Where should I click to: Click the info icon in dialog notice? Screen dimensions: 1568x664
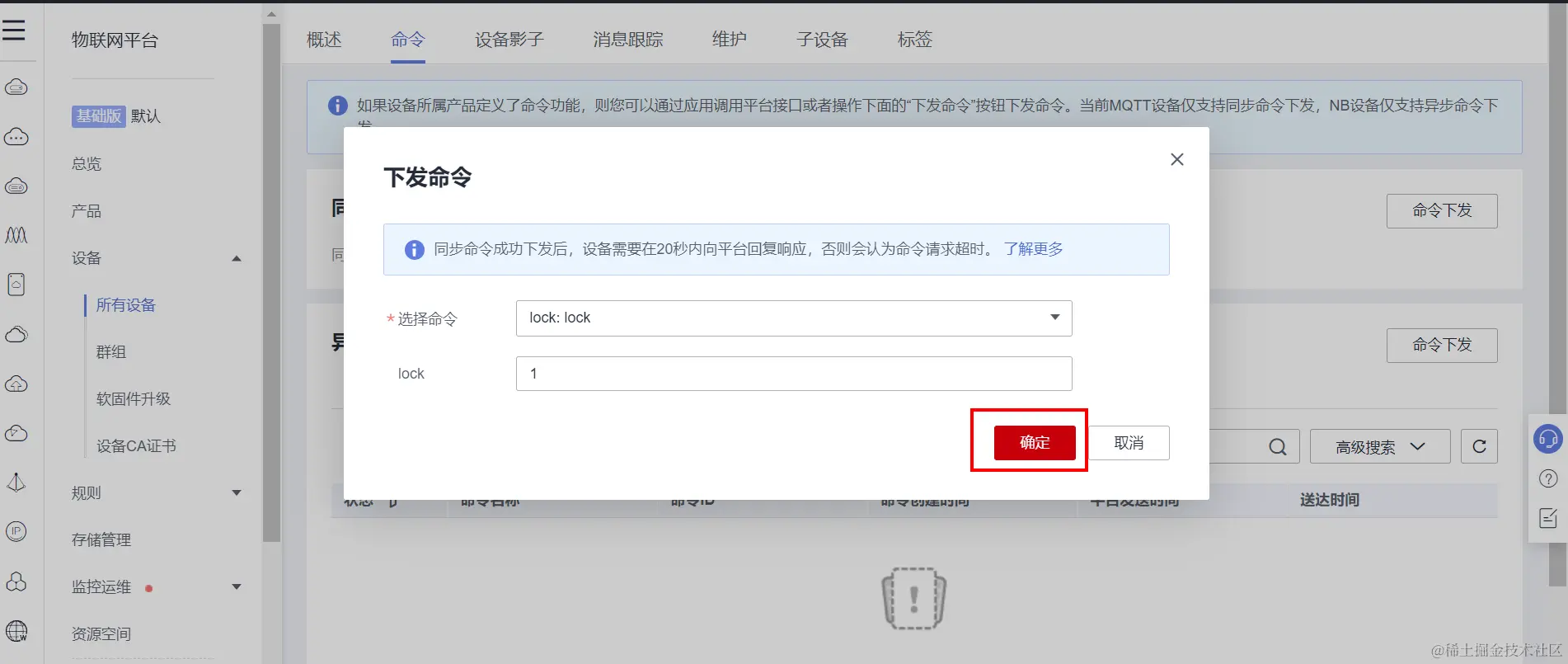point(414,249)
